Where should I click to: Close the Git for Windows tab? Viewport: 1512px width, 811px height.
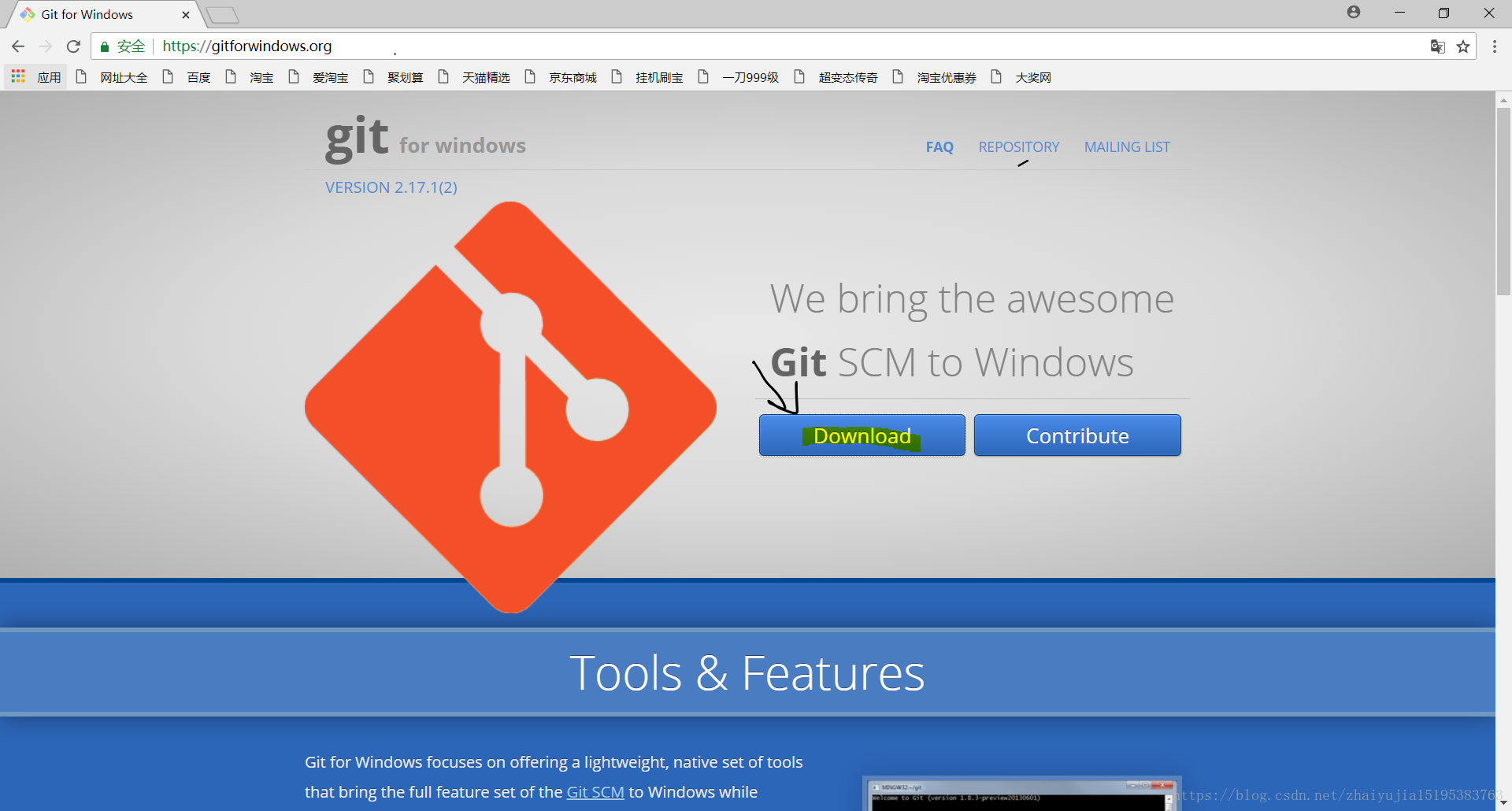click(186, 14)
